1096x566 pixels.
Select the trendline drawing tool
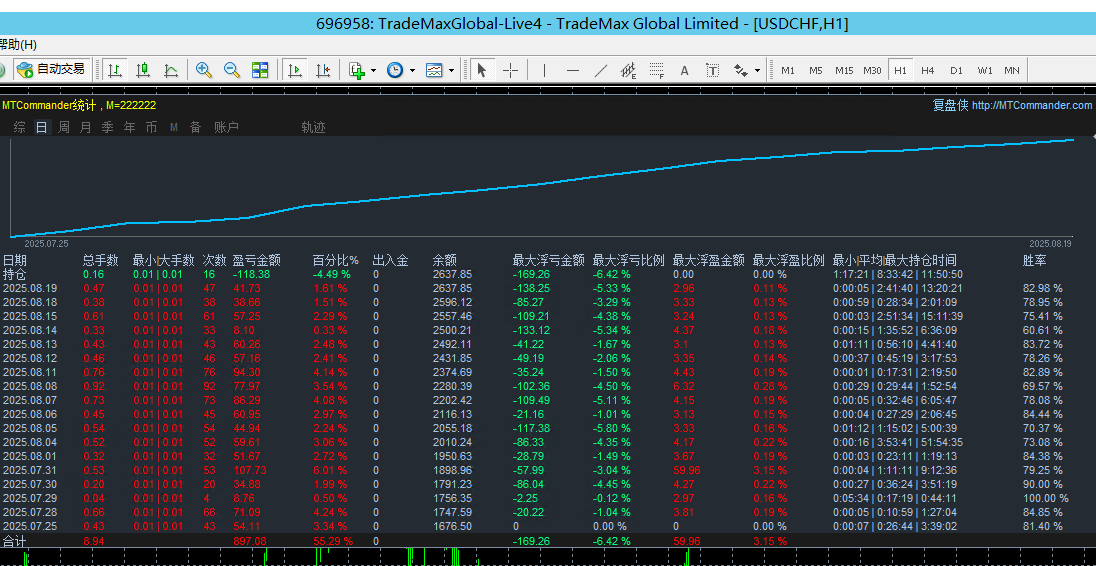click(x=600, y=70)
